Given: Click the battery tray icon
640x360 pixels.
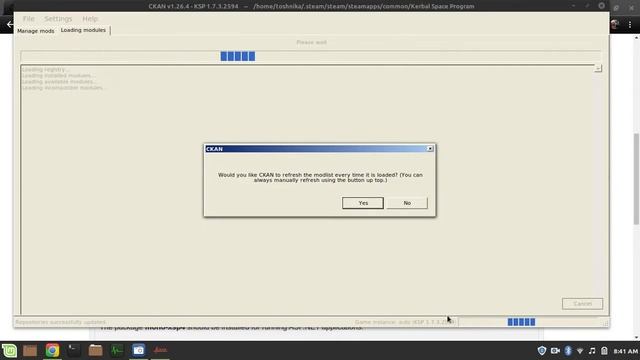Looking at the screenshot, I should 604,351.
